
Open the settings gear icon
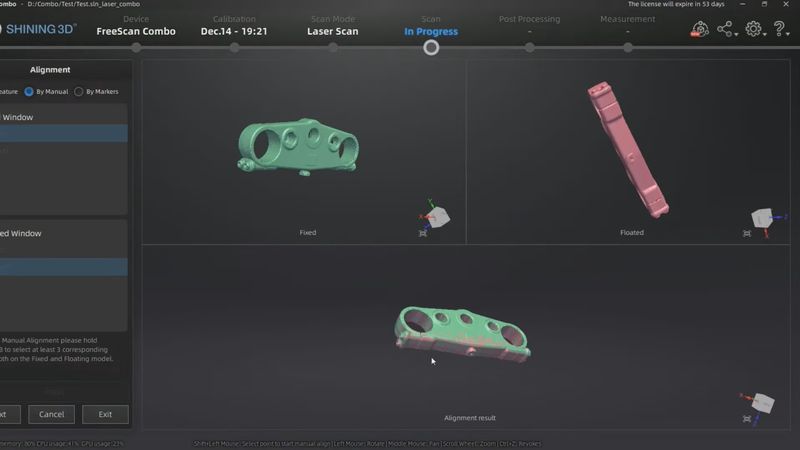(x=753, y=30)
